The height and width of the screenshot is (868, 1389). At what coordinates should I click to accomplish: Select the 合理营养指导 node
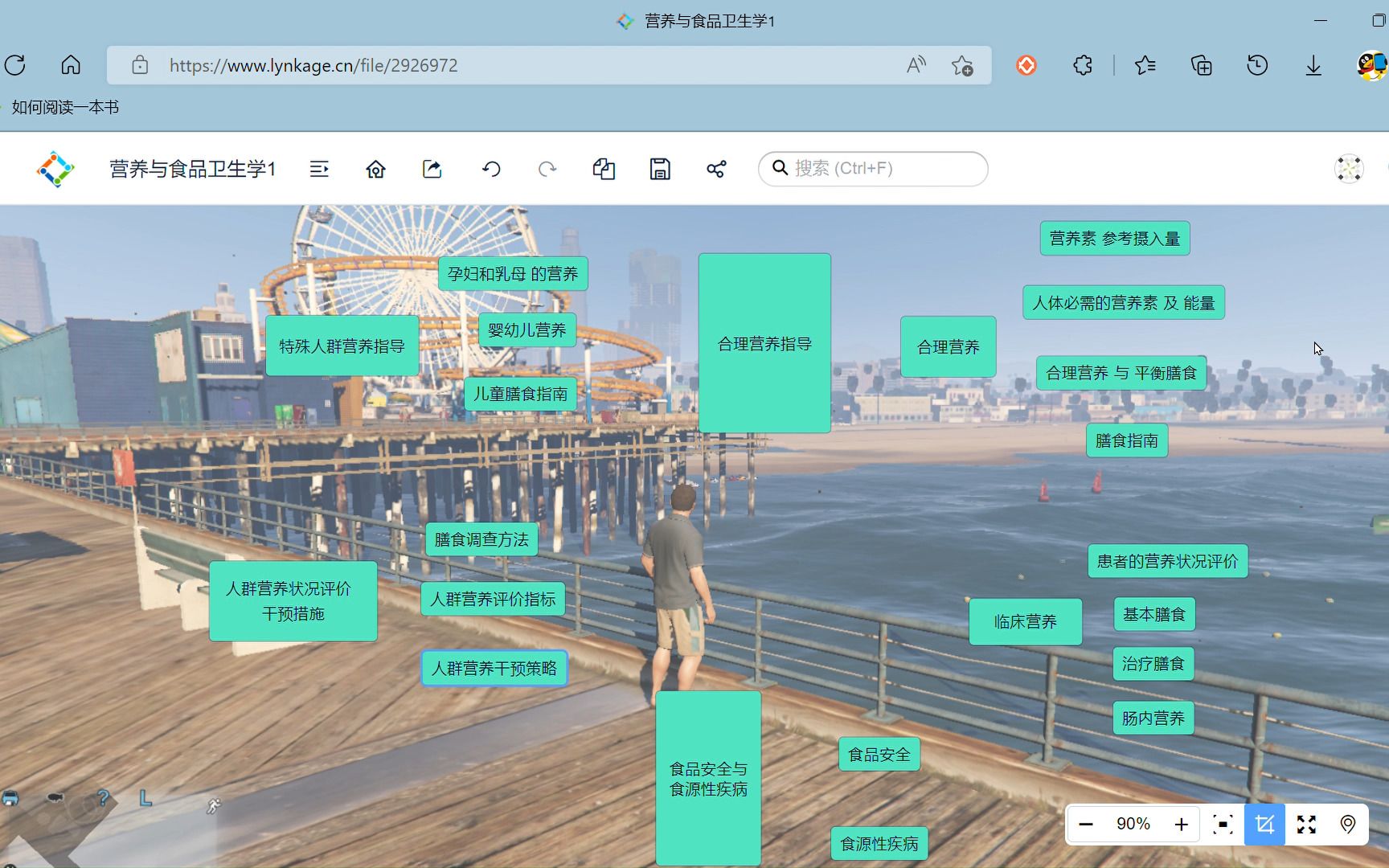click(x=764, y=343)
